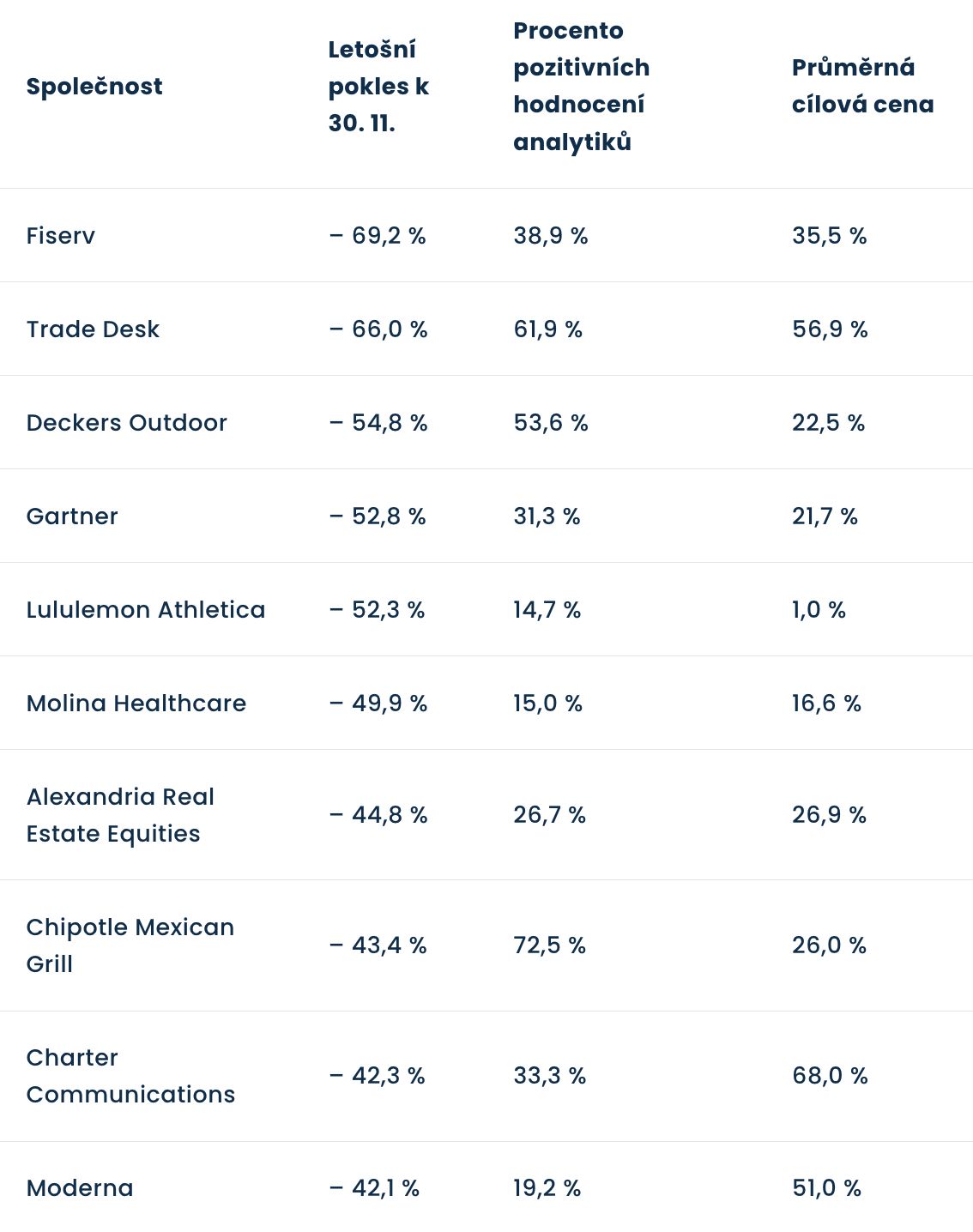The height and width of the screenshot is (1232, 973).
Task: Click Trade Desk's analyst rating 61,9 %
Action: click(548, 329)
